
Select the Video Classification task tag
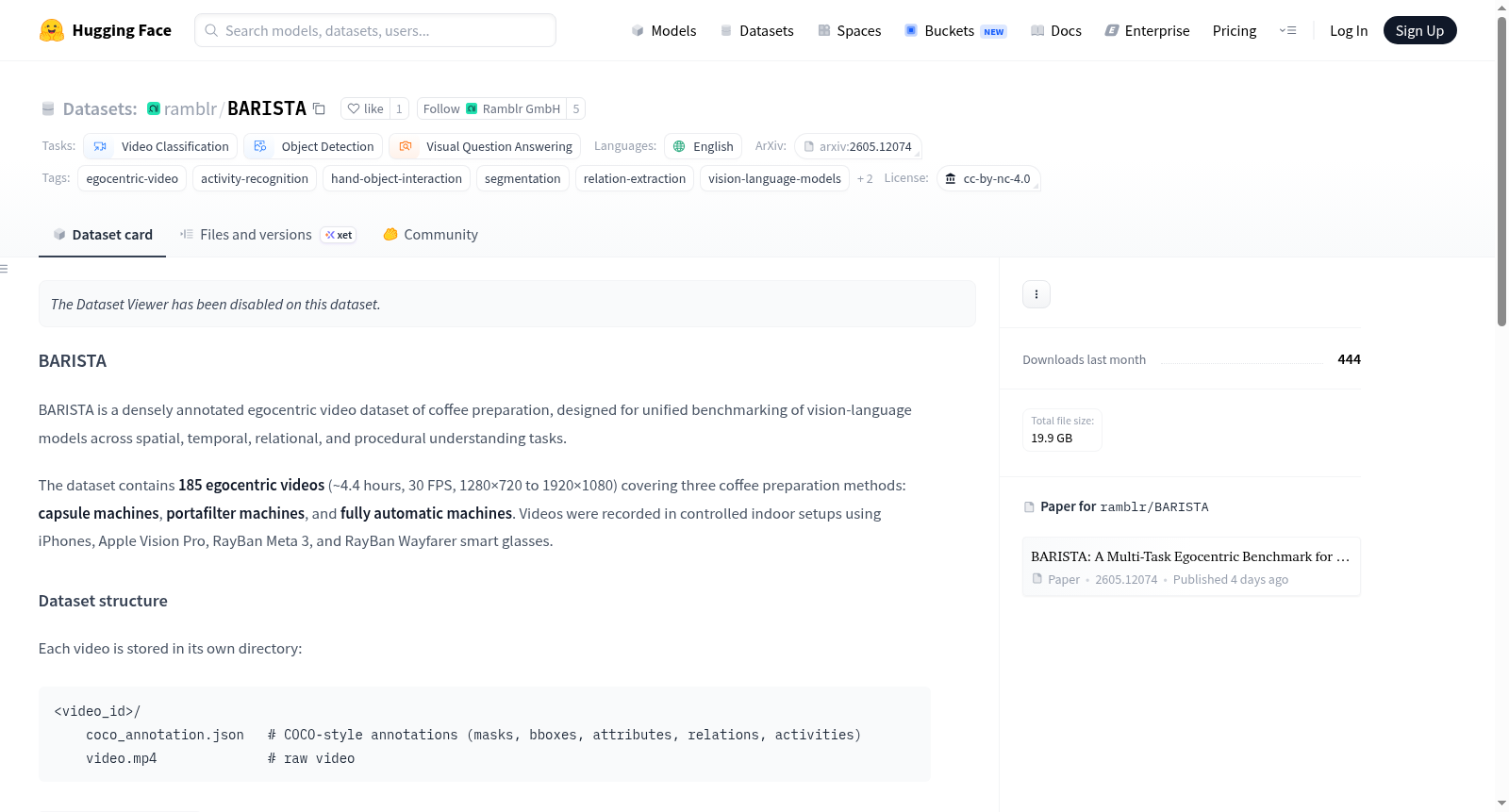160,146
